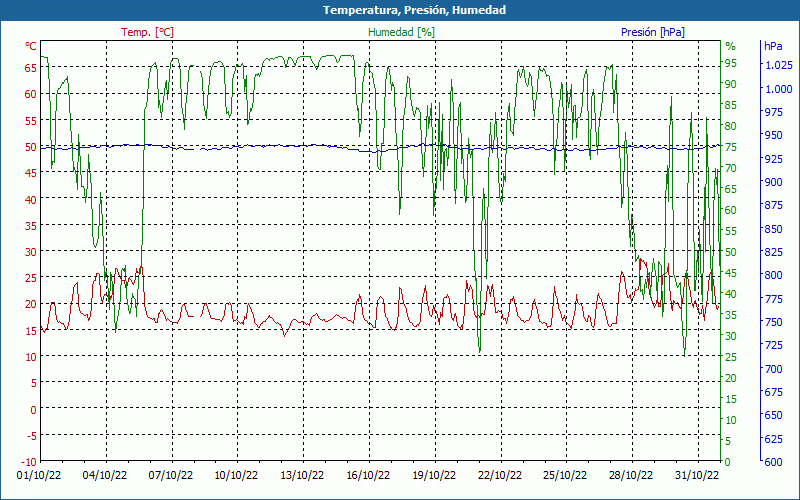The height and width of the screenshot is (500, 800).
Task: Click the 04/10/22 date label
Action: tap(105, 476)
